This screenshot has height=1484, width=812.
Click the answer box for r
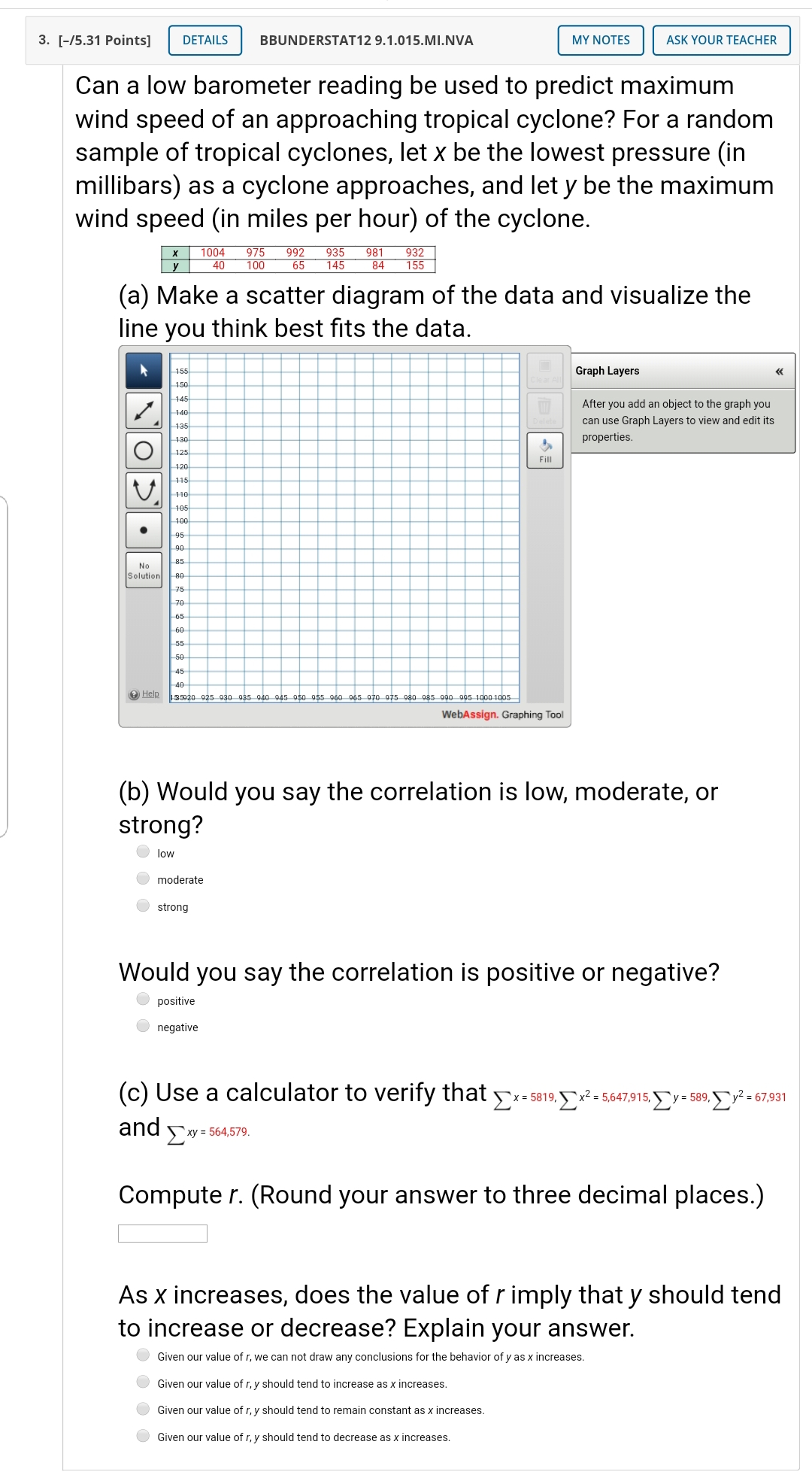coord(161,1234)
